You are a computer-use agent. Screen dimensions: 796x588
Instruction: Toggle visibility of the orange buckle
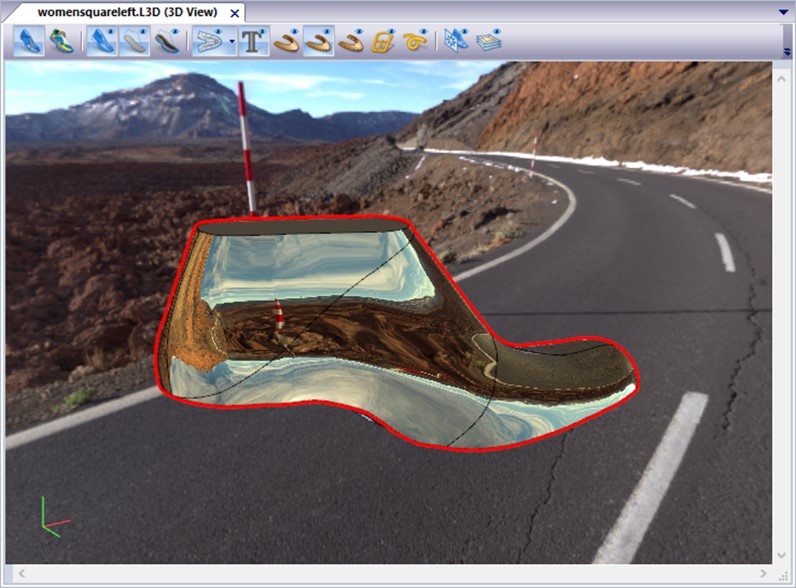[x=383, y=41]
